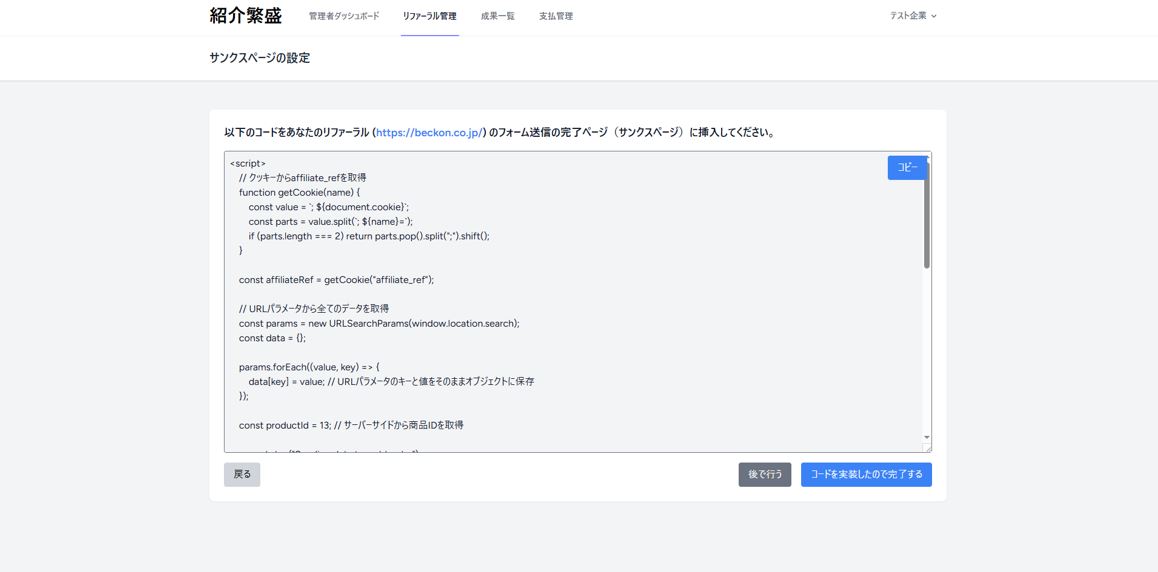
Task: Select the リファーラル管理 tab
Action: click(x=429, y=16)
